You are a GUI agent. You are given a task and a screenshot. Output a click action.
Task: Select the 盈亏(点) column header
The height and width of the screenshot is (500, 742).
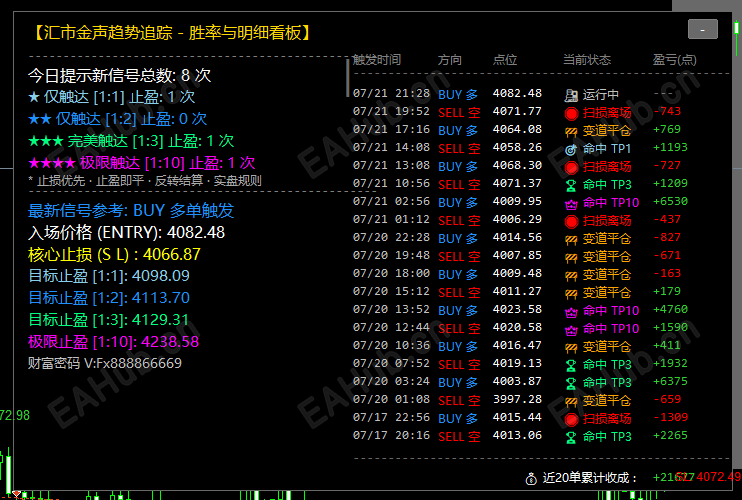674,60
